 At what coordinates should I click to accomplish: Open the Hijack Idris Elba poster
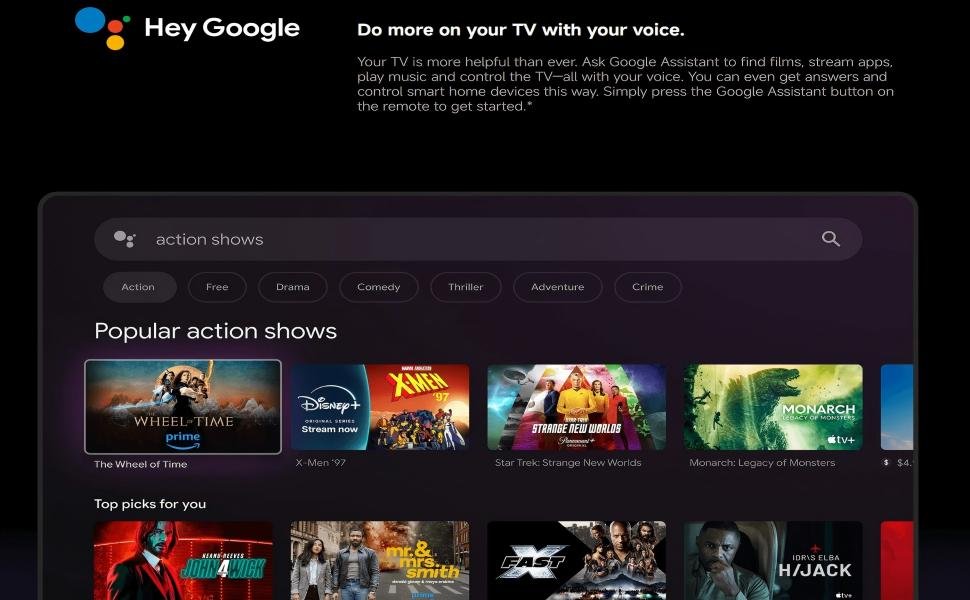773,560
